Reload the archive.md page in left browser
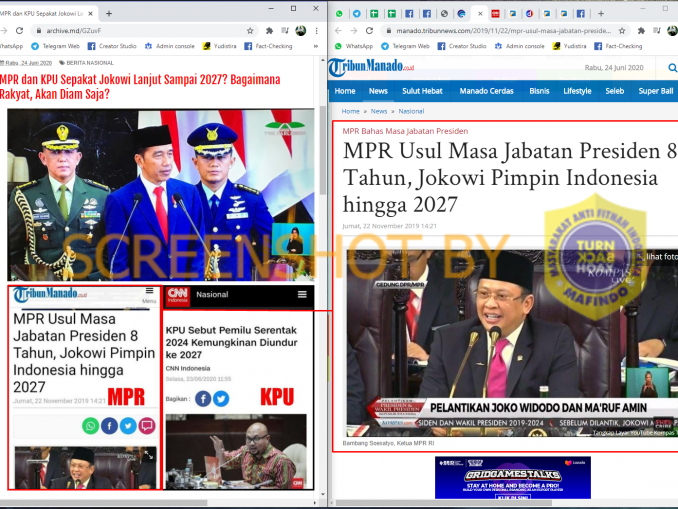The height and width of the screenshot is (509, 678). point(19,31)
